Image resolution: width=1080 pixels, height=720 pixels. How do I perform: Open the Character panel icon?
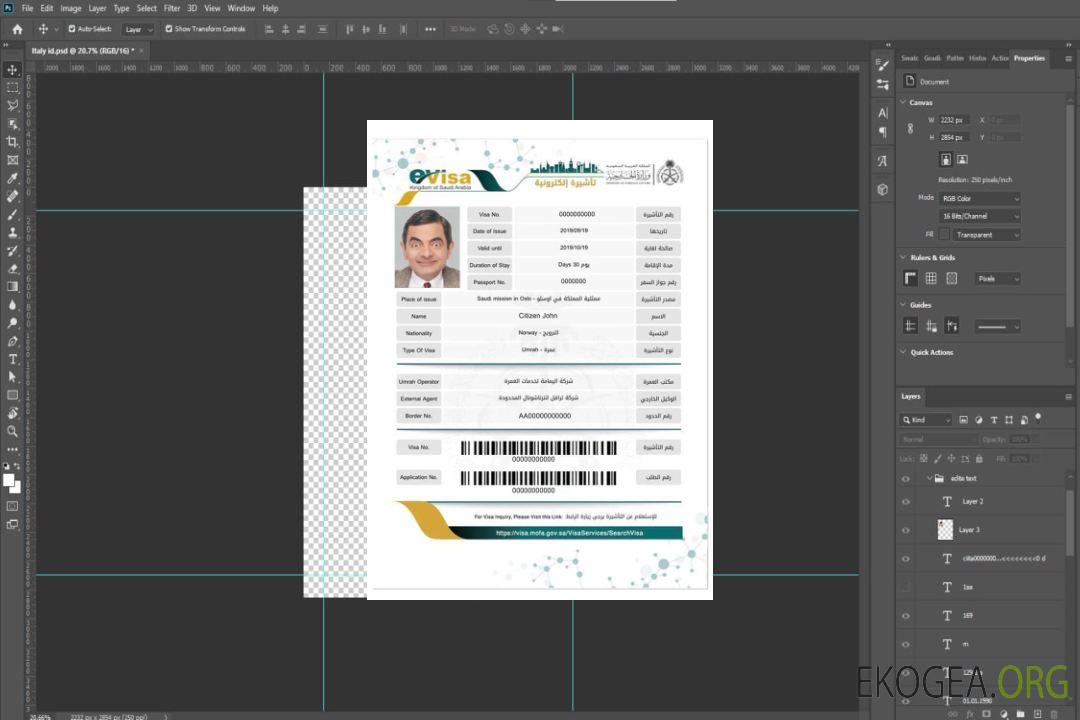click(x=882, y=112)
